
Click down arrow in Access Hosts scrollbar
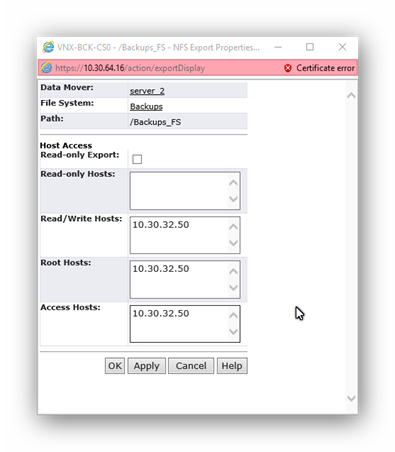233,332
